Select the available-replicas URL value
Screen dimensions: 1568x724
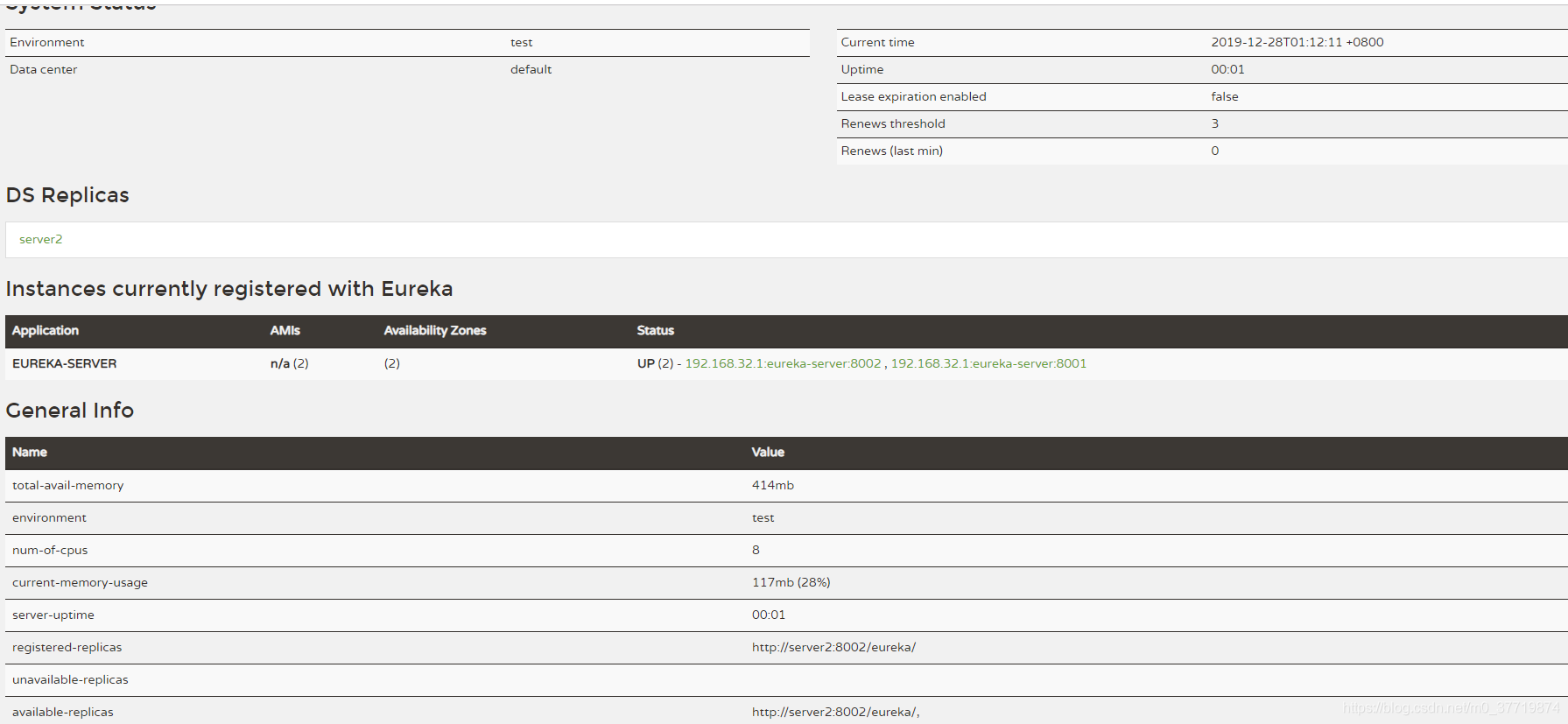[836, 712]
